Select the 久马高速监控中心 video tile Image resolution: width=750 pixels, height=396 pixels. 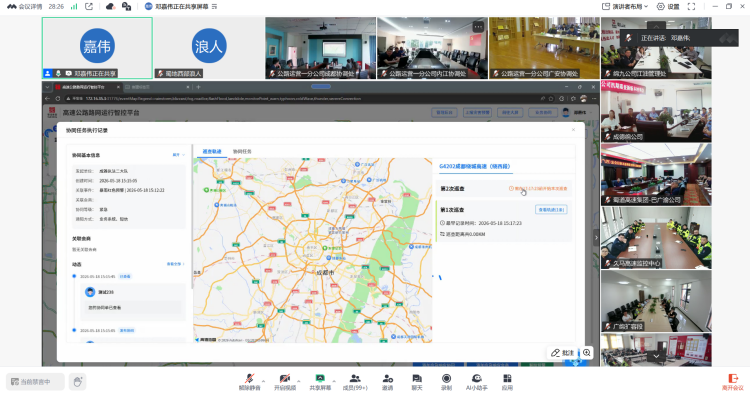656,238
